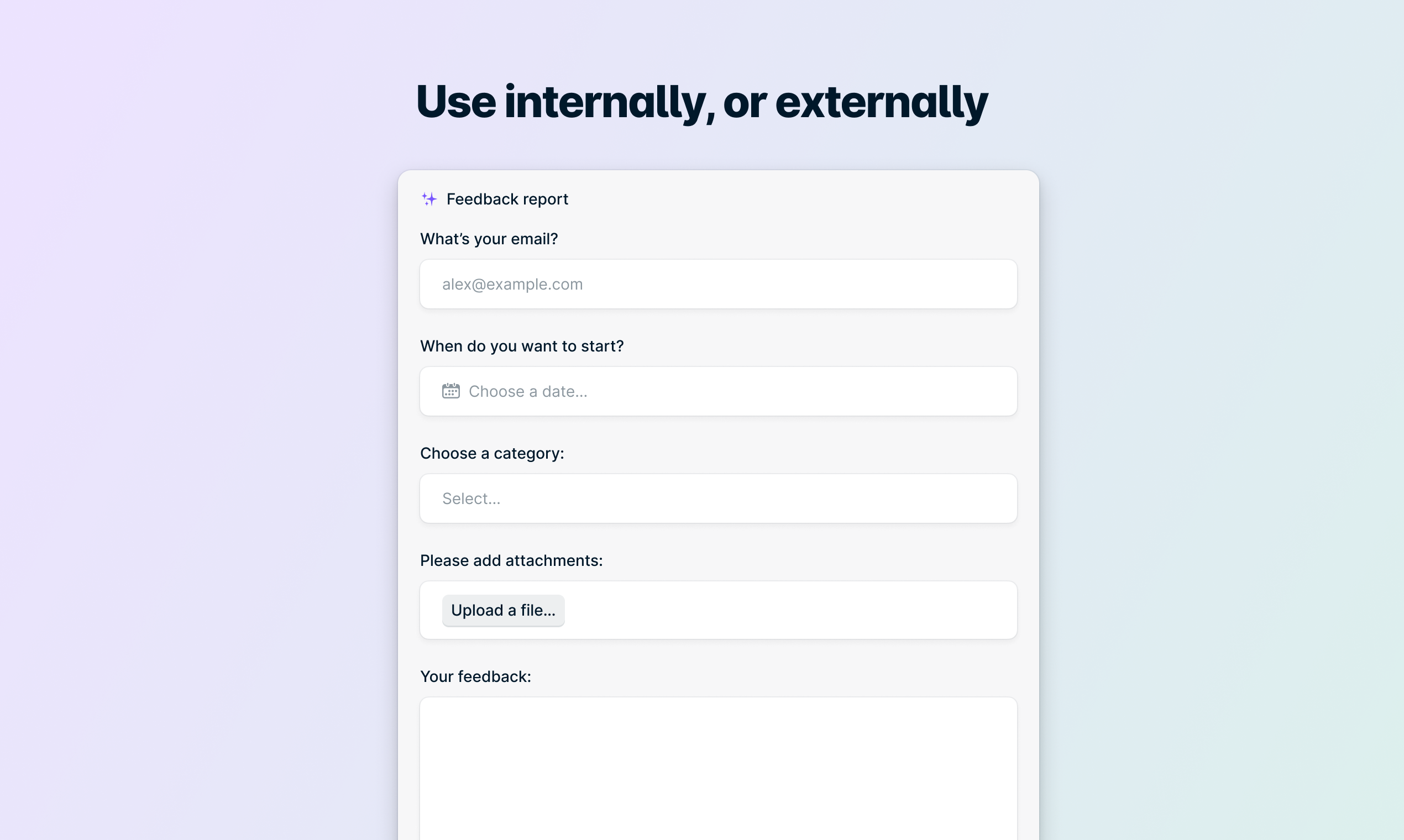Click the "Select..." placeholder text
The image size is (1404, 840).
[471, 498]
